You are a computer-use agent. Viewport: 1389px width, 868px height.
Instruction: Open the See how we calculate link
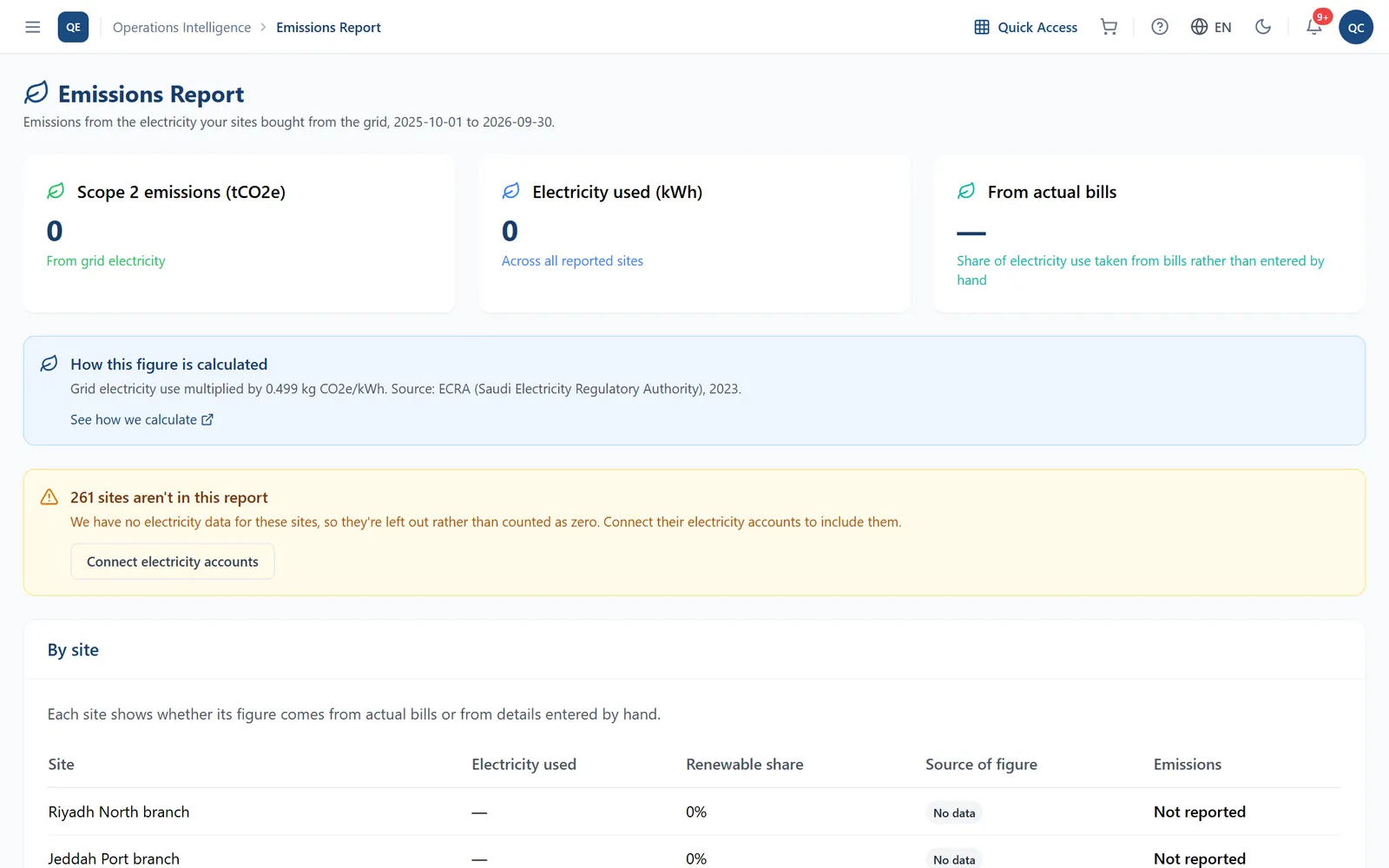pos(142,420)
